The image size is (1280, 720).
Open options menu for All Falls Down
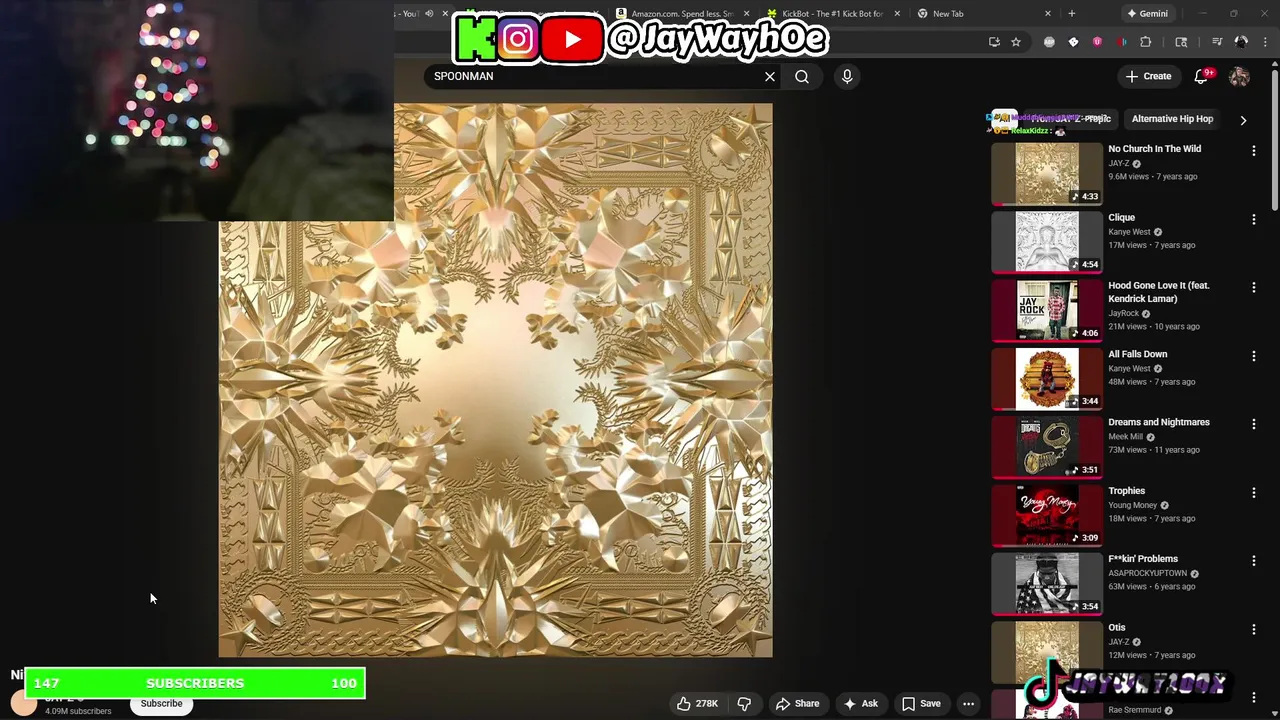(x=1254, y=356)
